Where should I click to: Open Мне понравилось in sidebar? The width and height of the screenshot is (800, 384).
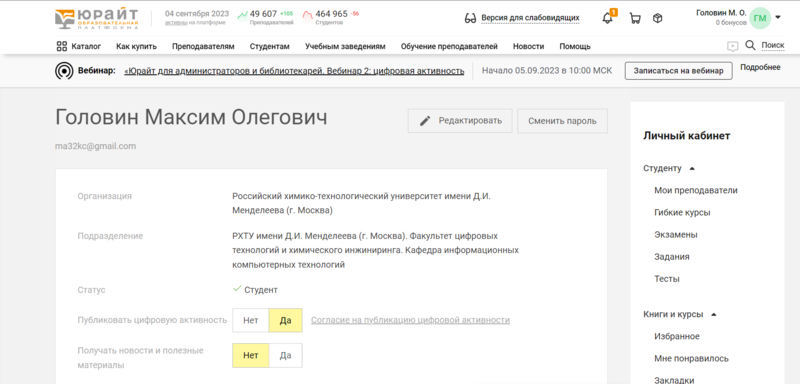coord(691,359)
